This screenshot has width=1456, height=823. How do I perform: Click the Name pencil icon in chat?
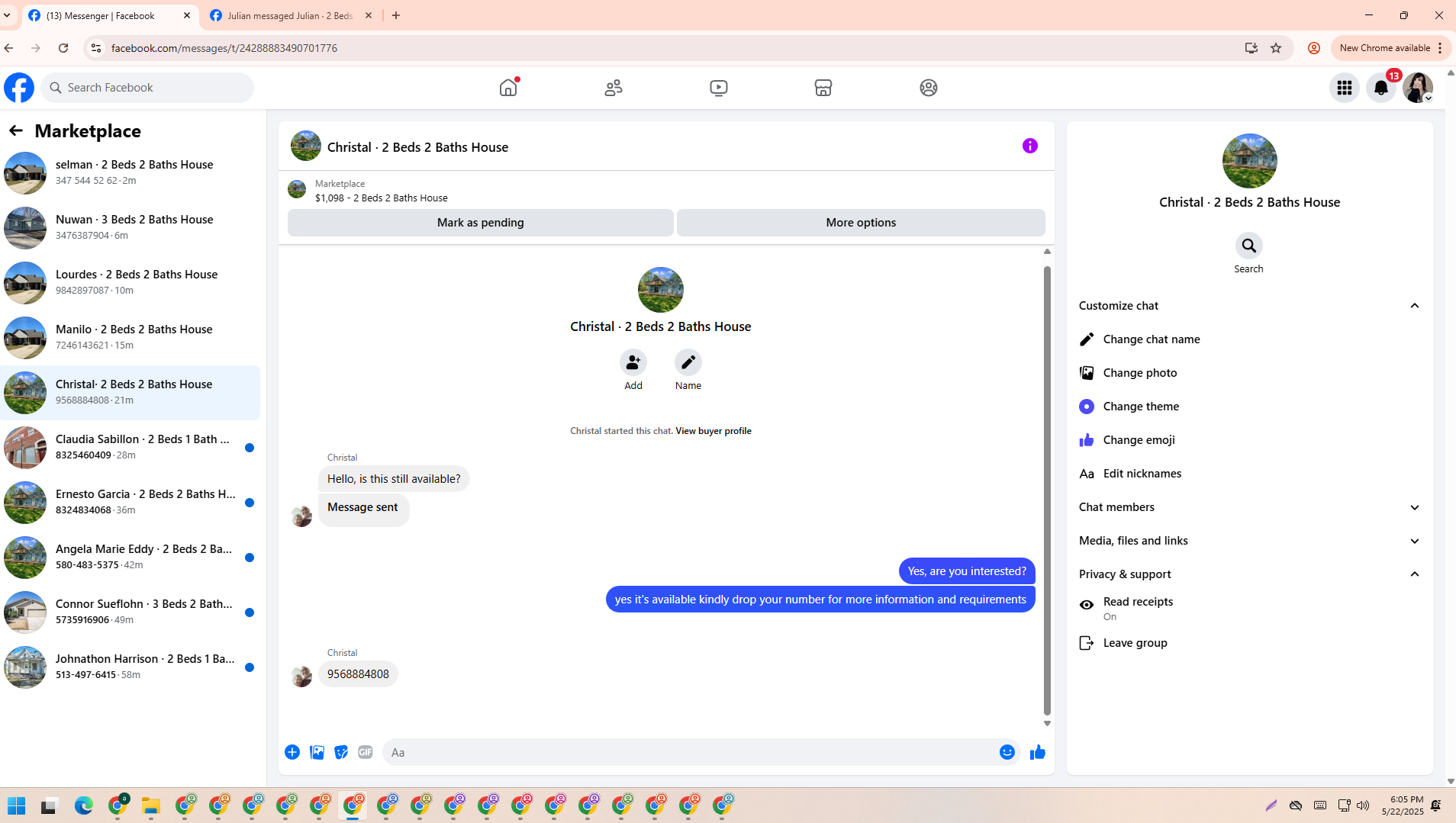(688, 362)
